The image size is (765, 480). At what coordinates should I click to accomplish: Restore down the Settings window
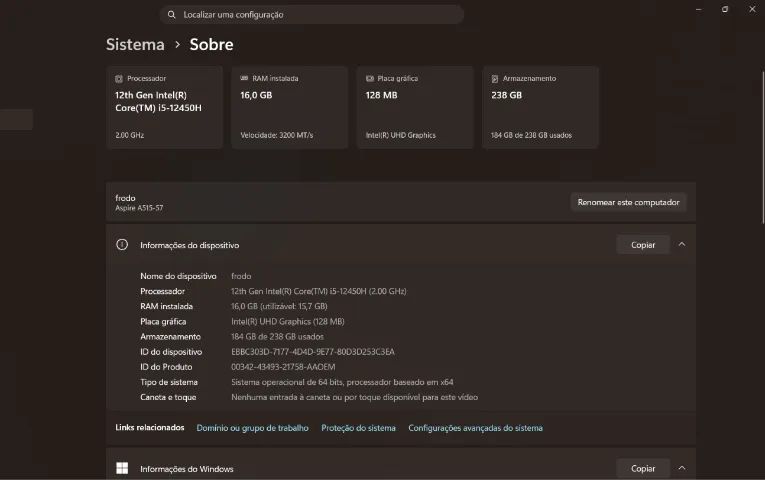(725, 9)
